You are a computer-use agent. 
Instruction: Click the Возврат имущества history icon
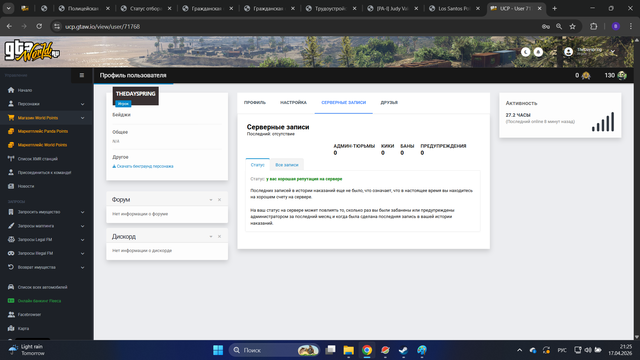pyautogui.click(x=11, y=267)
